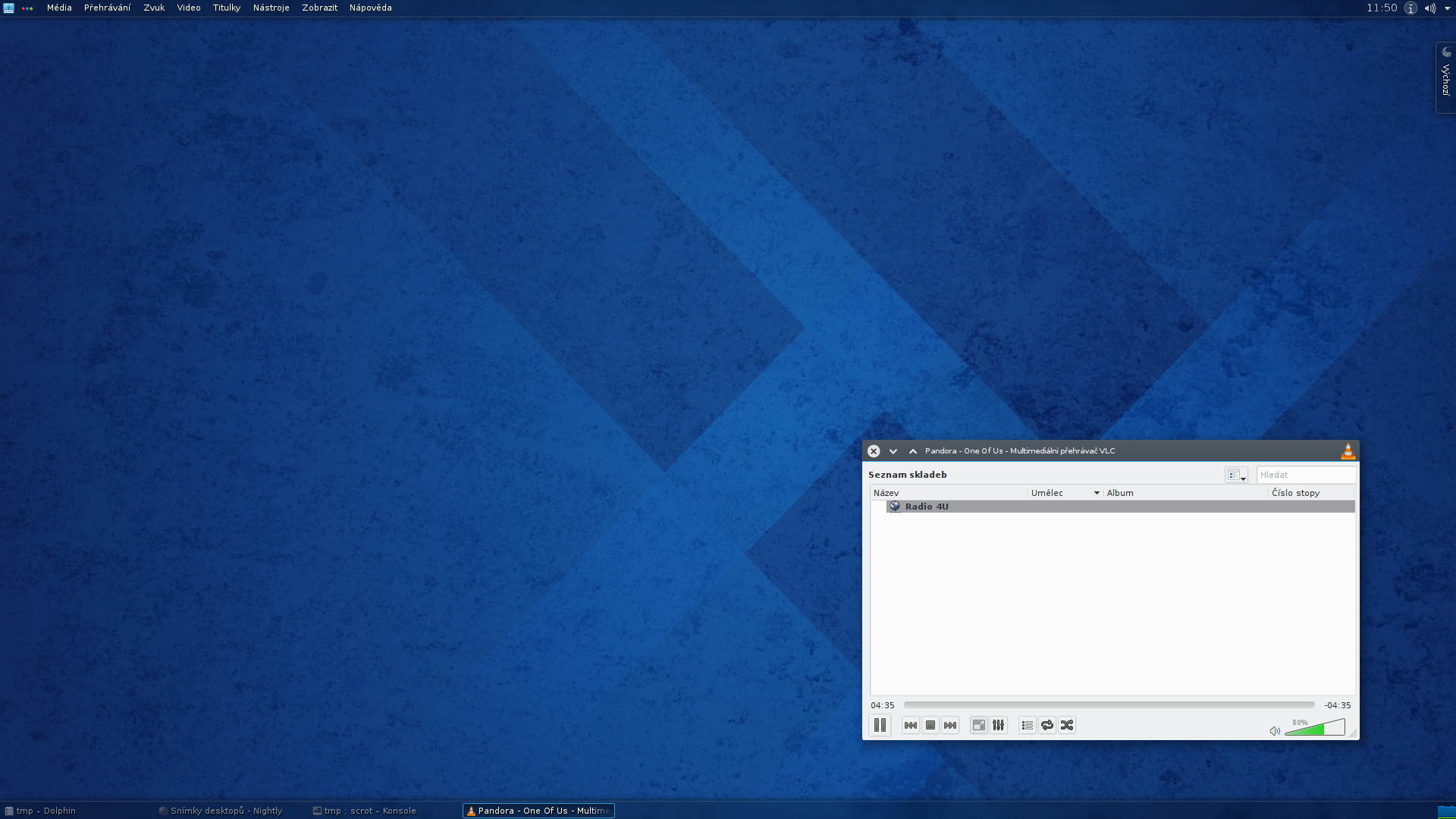The image size is (1456, 819).
Task: Skip to the previous track
Action: [x=911, y=726]
